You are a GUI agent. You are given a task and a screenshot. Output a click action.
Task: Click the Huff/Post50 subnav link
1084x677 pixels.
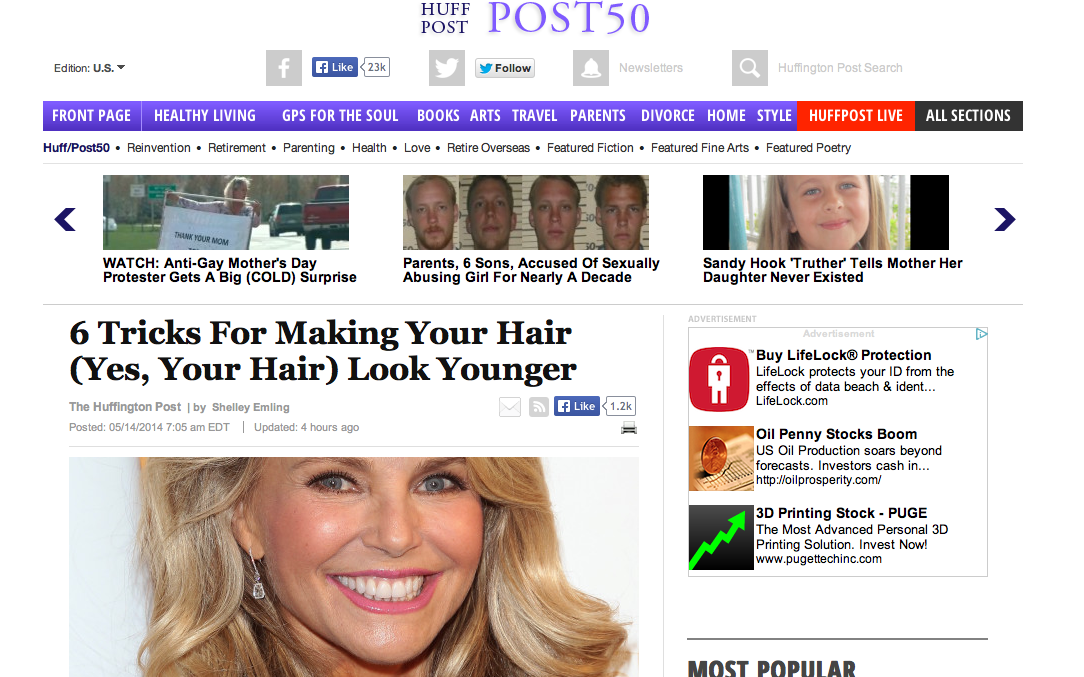click(76, 147)
